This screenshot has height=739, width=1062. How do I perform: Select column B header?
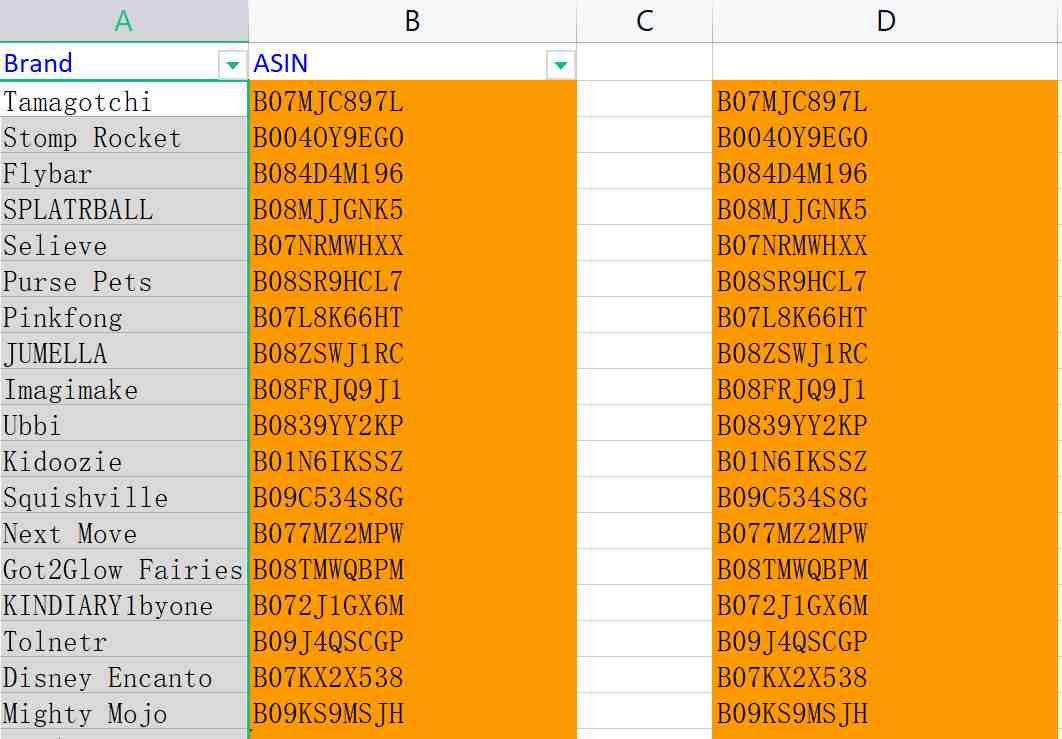click(x=412, y=21)
